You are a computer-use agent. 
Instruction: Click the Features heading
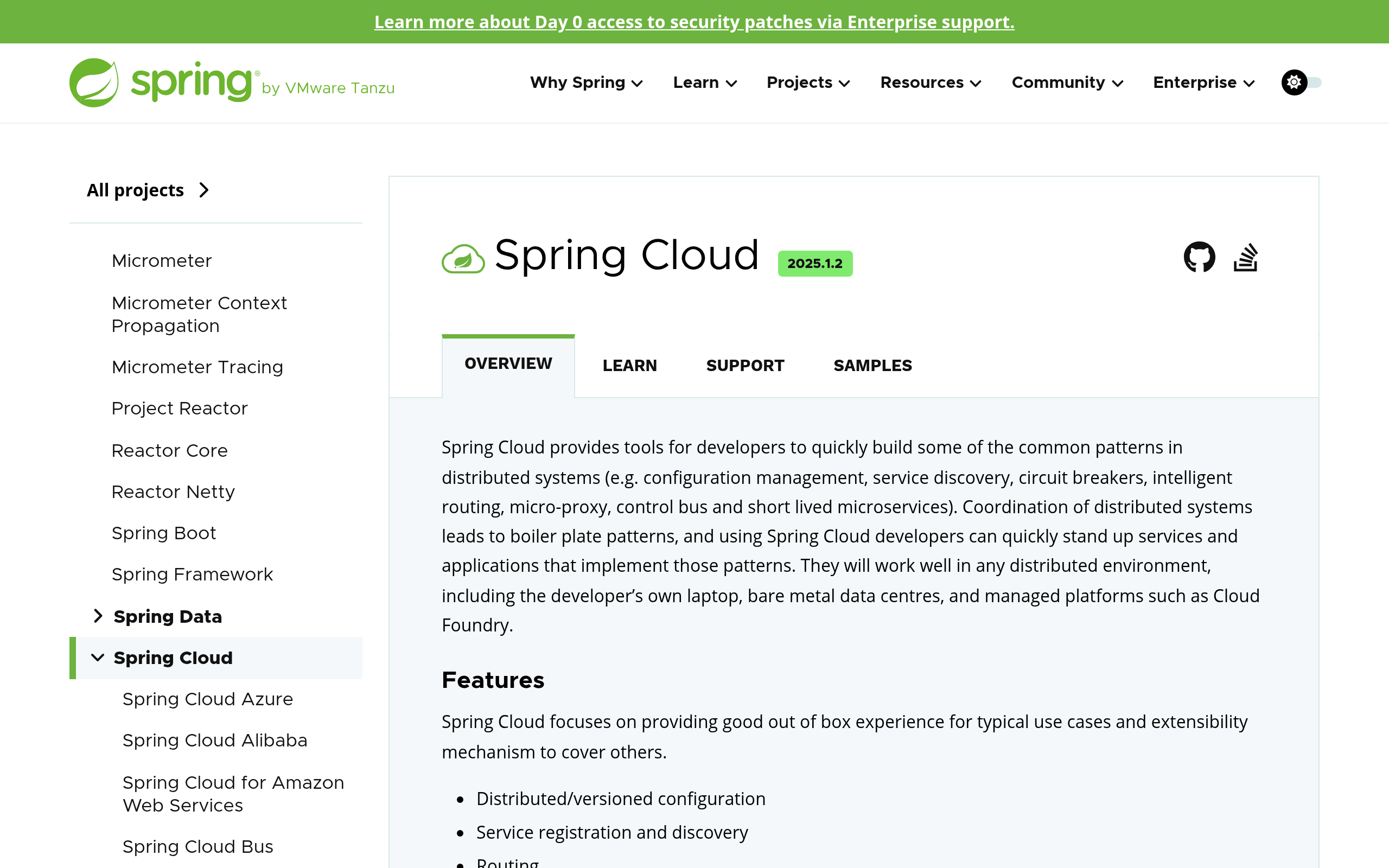click(493, 680)
